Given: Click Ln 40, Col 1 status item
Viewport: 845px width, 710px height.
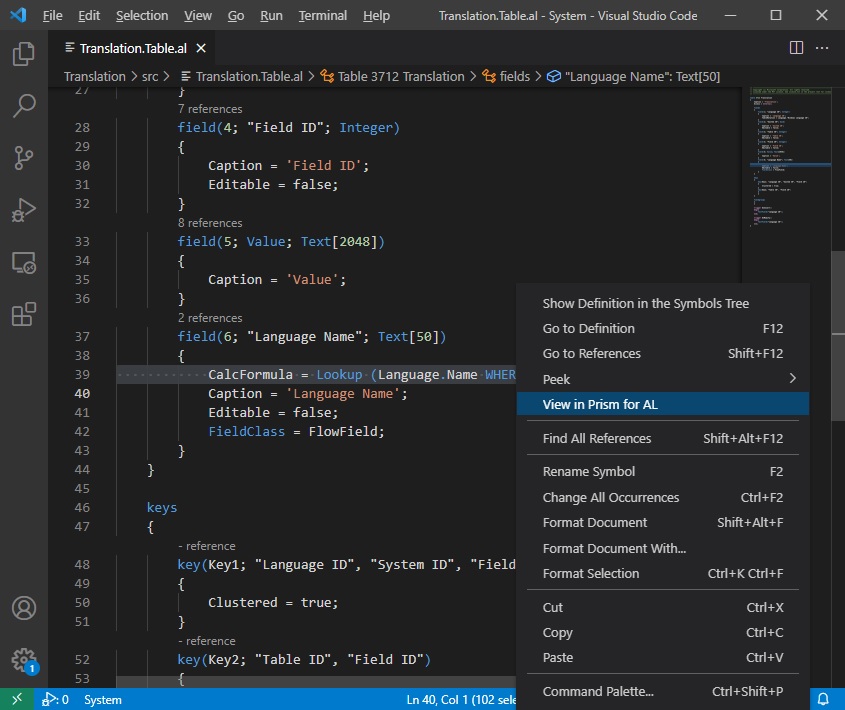Looking at the screenshot, I should [x=461, y=699].
